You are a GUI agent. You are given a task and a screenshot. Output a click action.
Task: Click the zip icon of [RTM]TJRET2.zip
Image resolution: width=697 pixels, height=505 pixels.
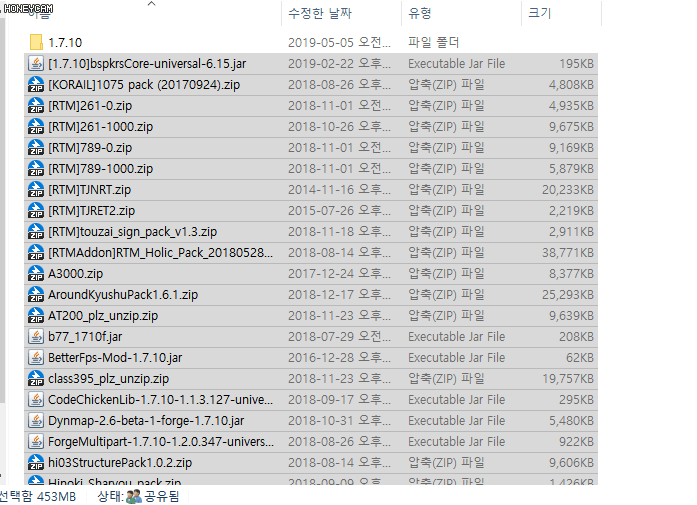point(36,211)
